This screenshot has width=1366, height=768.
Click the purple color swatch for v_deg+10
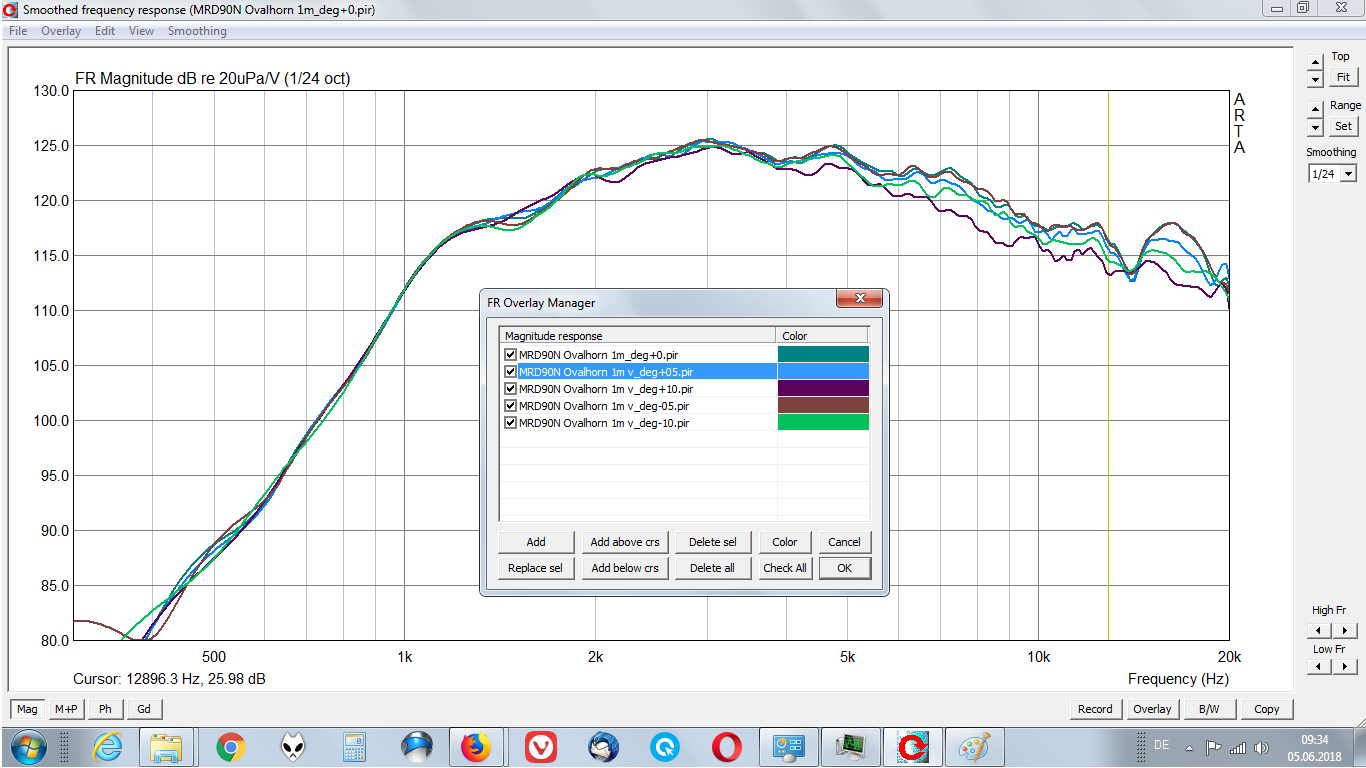pyautogui.click(x=823, y=389)
